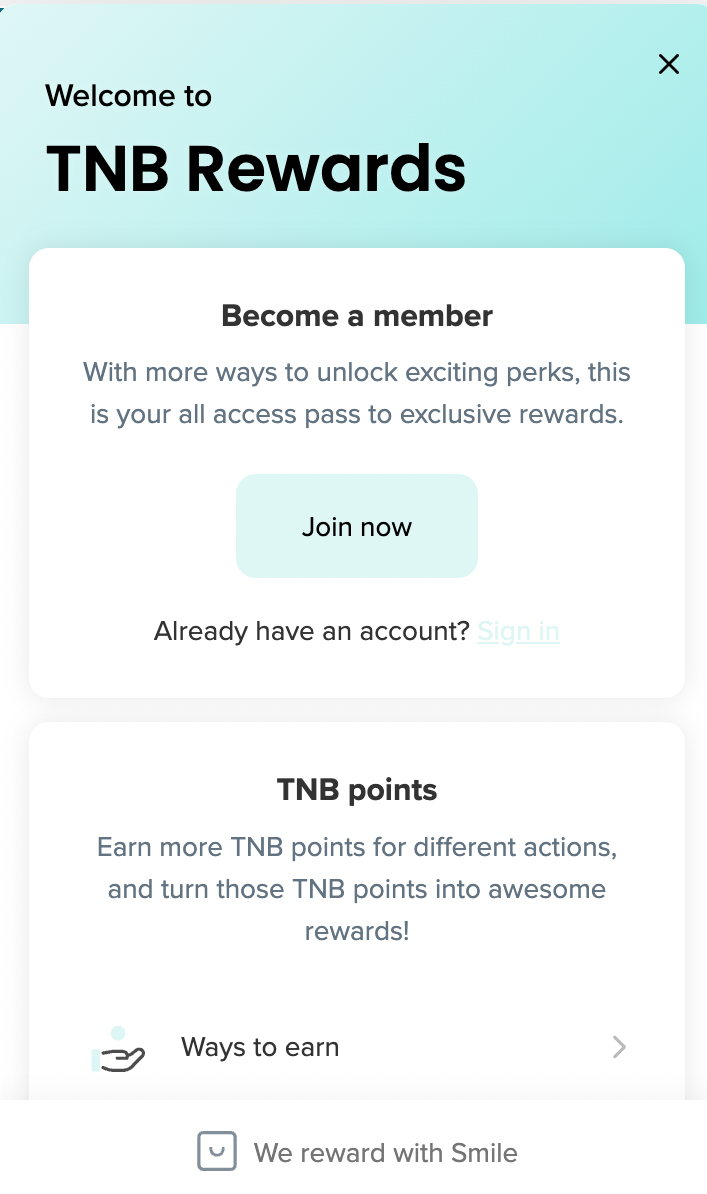Viewport: 707px width, 1194px height.
Task: Select the TNB points heading
Action: coord(357,790)
